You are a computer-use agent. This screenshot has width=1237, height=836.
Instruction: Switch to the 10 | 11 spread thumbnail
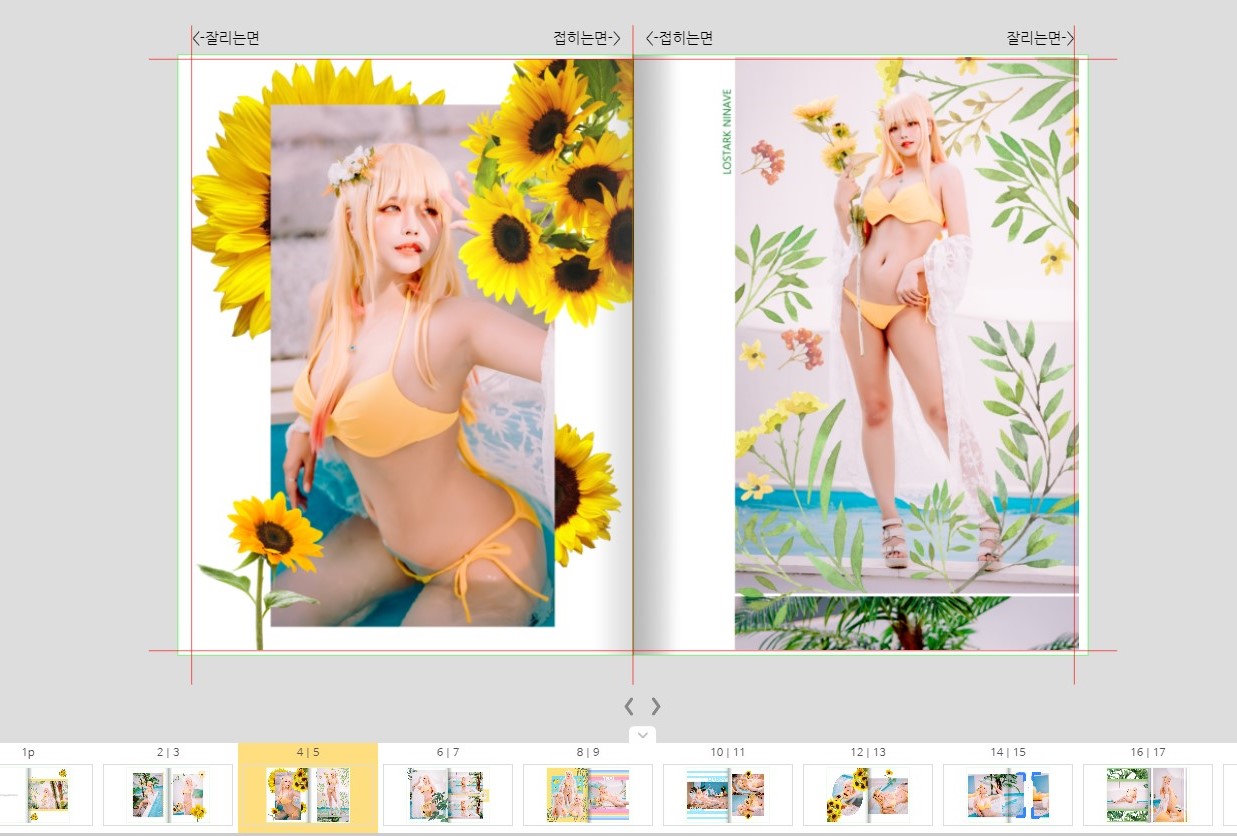(x=727, y=795)
